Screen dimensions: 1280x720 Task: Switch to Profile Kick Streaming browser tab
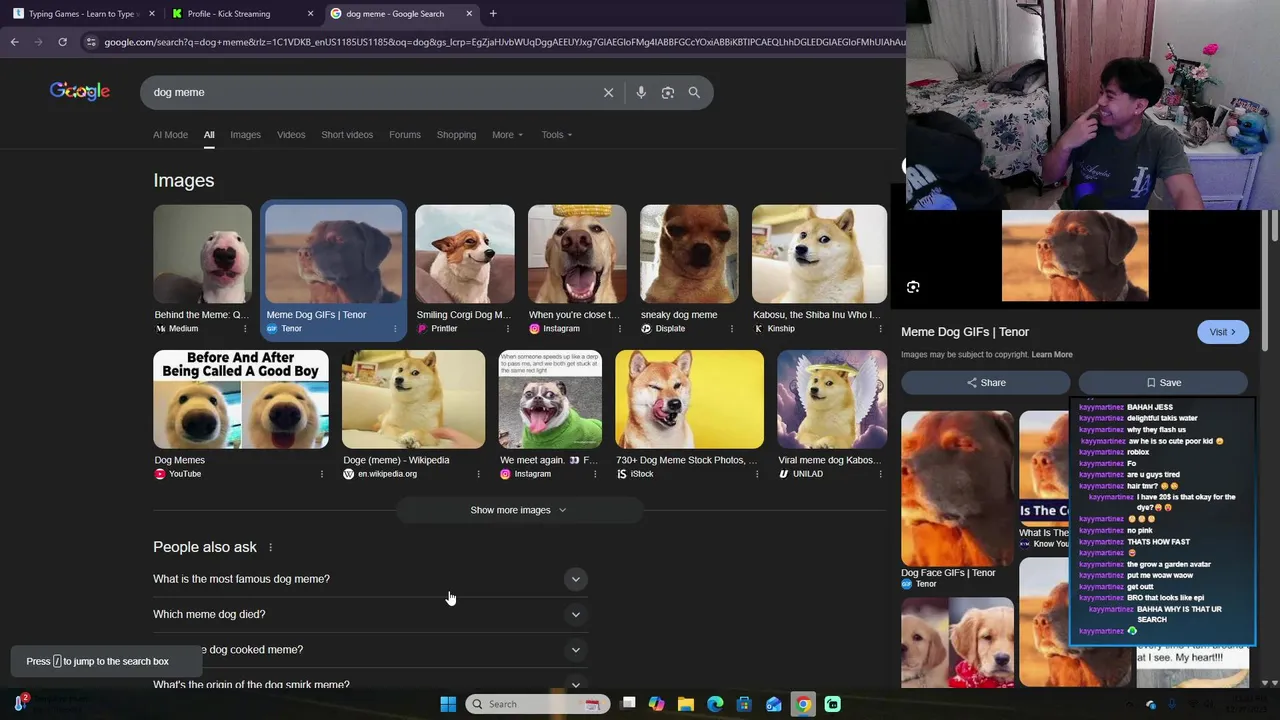[x=241, y=14]
